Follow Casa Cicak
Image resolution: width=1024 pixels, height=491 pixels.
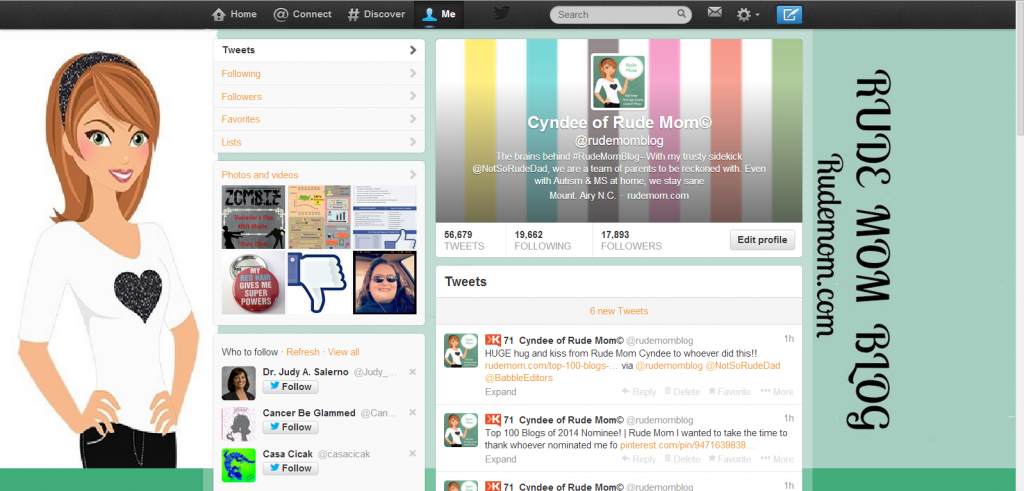coord(291,468)
